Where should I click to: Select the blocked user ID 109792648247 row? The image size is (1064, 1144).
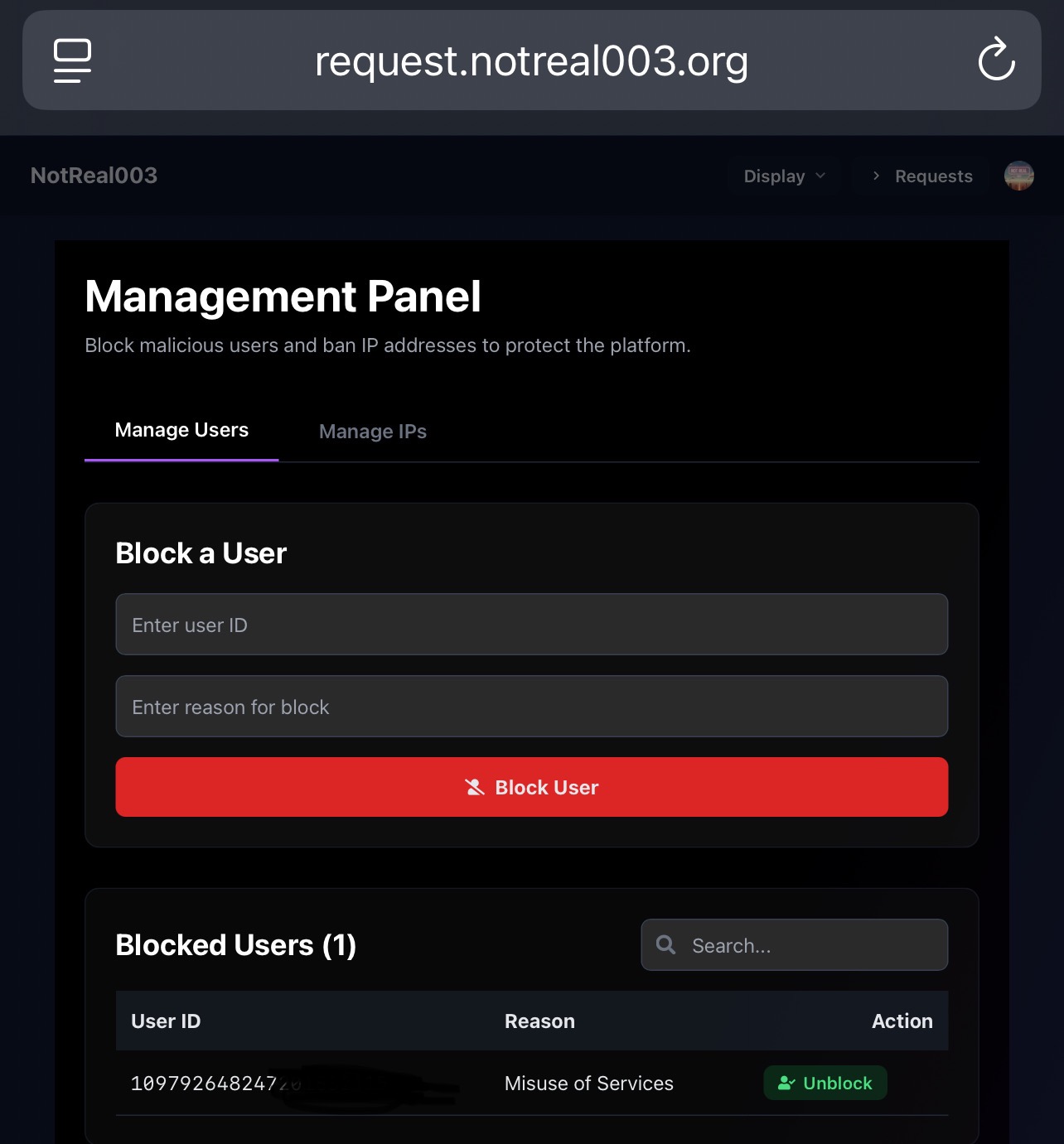tap(532, 1083)
